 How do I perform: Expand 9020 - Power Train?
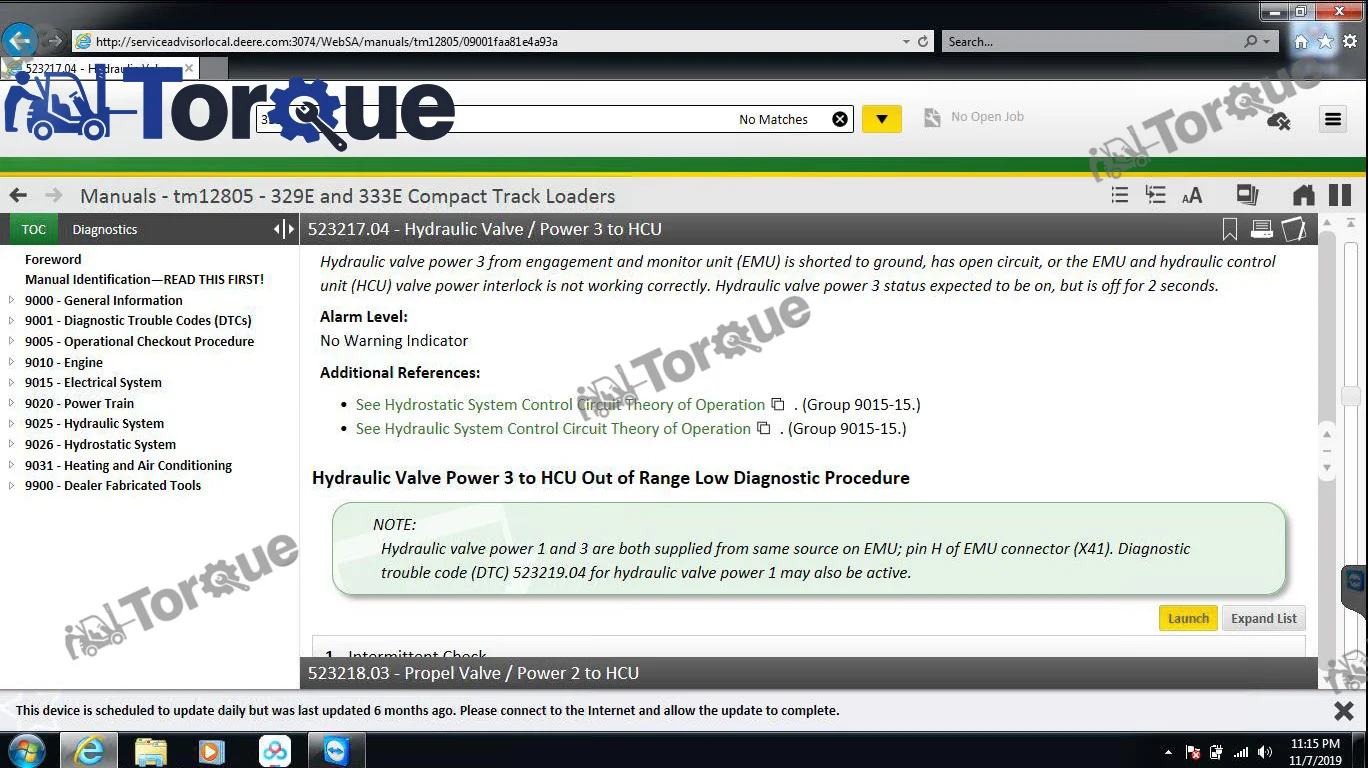point(12,403)
